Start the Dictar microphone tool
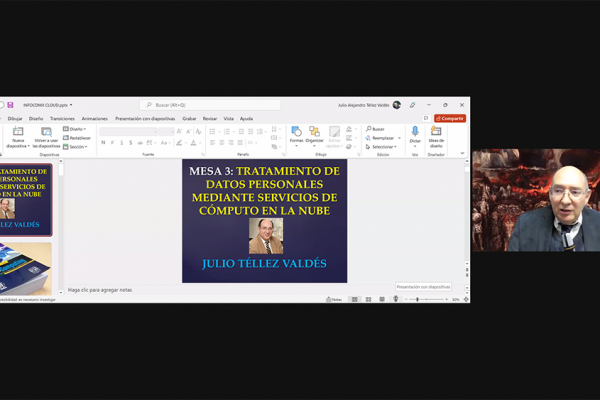The width and height of the screenshot is (600, 400). tap(415, 132)
